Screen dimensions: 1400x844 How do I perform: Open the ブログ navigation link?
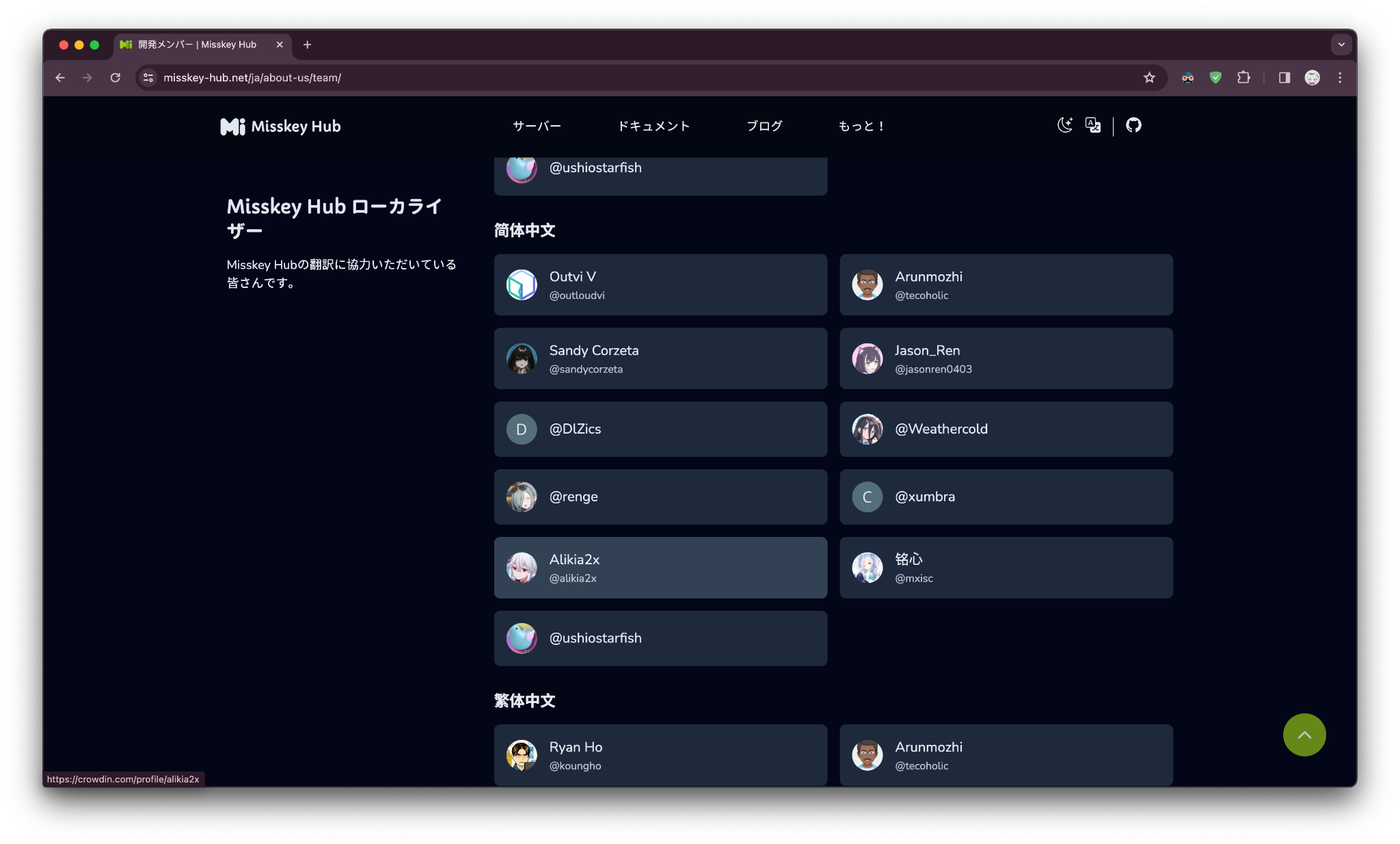coord(764,126)
